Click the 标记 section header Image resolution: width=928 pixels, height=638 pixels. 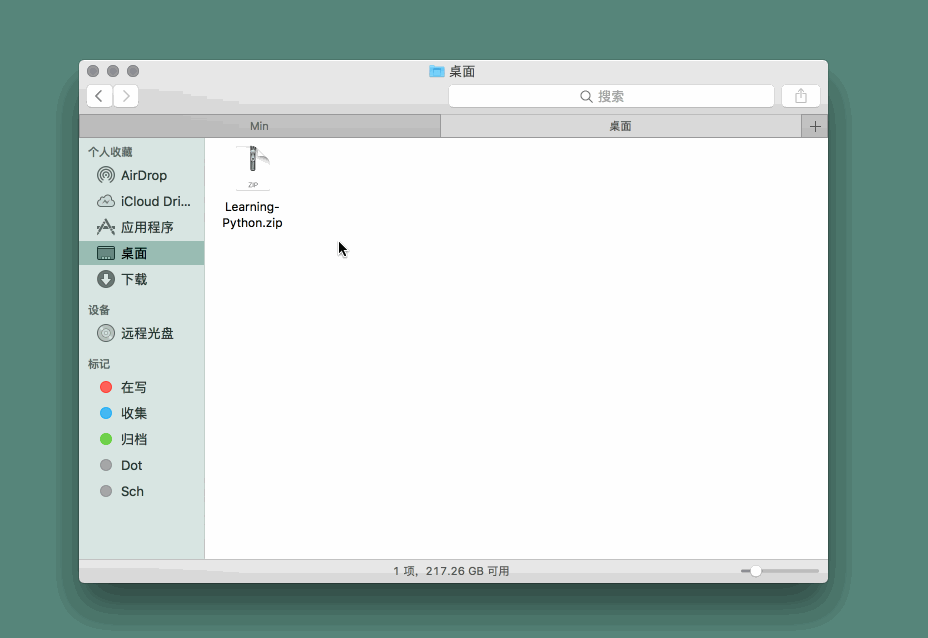click(x=99, y=364)
